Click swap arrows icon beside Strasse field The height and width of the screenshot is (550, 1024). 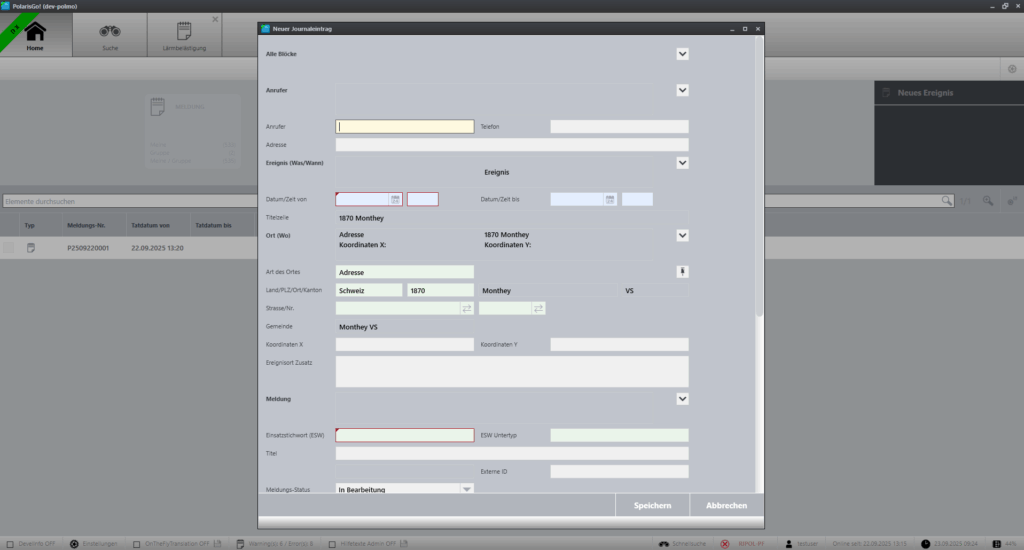466,308
